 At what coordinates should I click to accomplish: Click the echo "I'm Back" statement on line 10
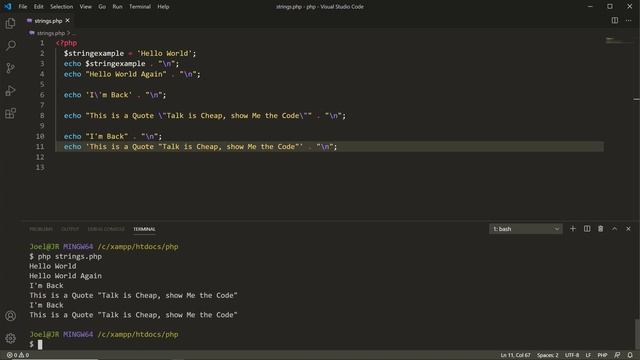click(113, 136)
